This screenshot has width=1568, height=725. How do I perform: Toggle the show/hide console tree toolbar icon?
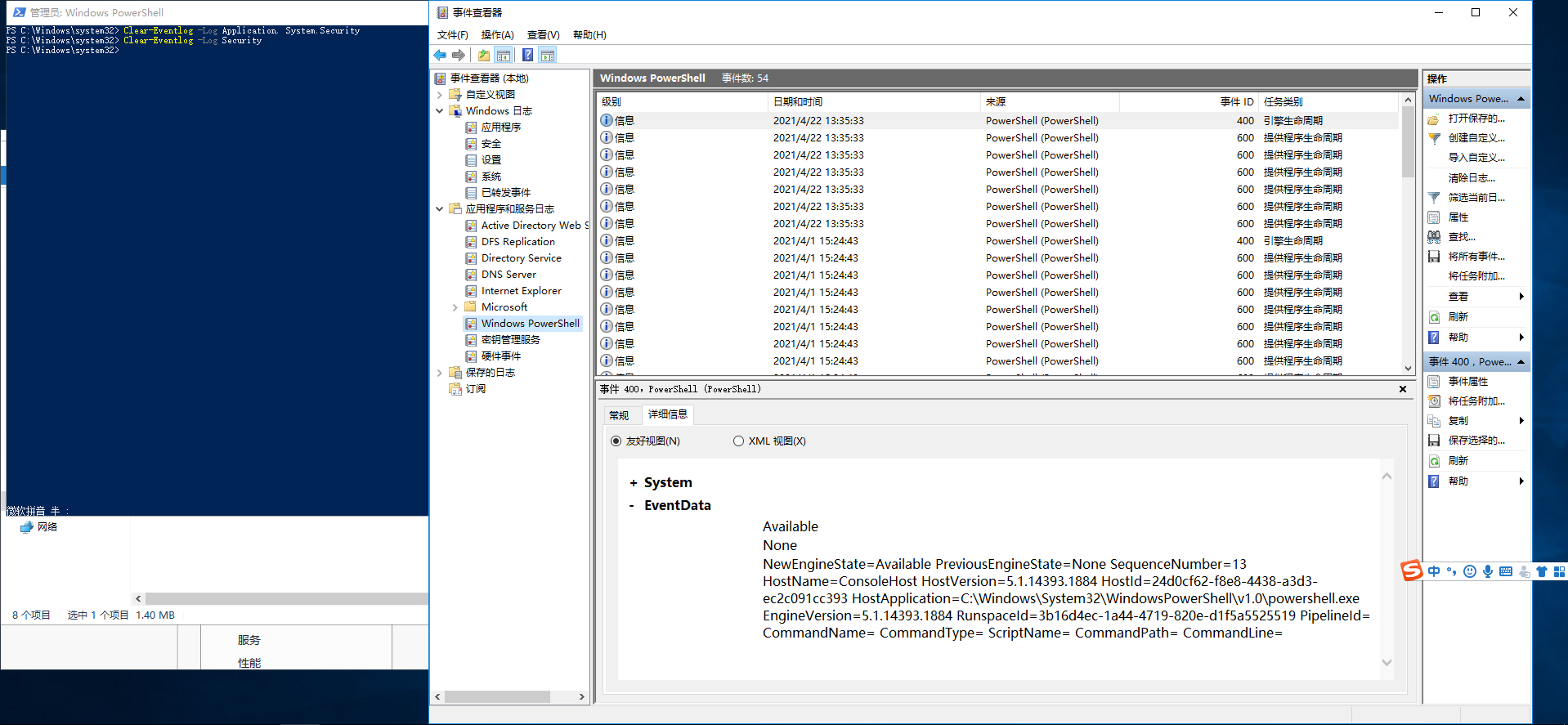pos(504,56)
